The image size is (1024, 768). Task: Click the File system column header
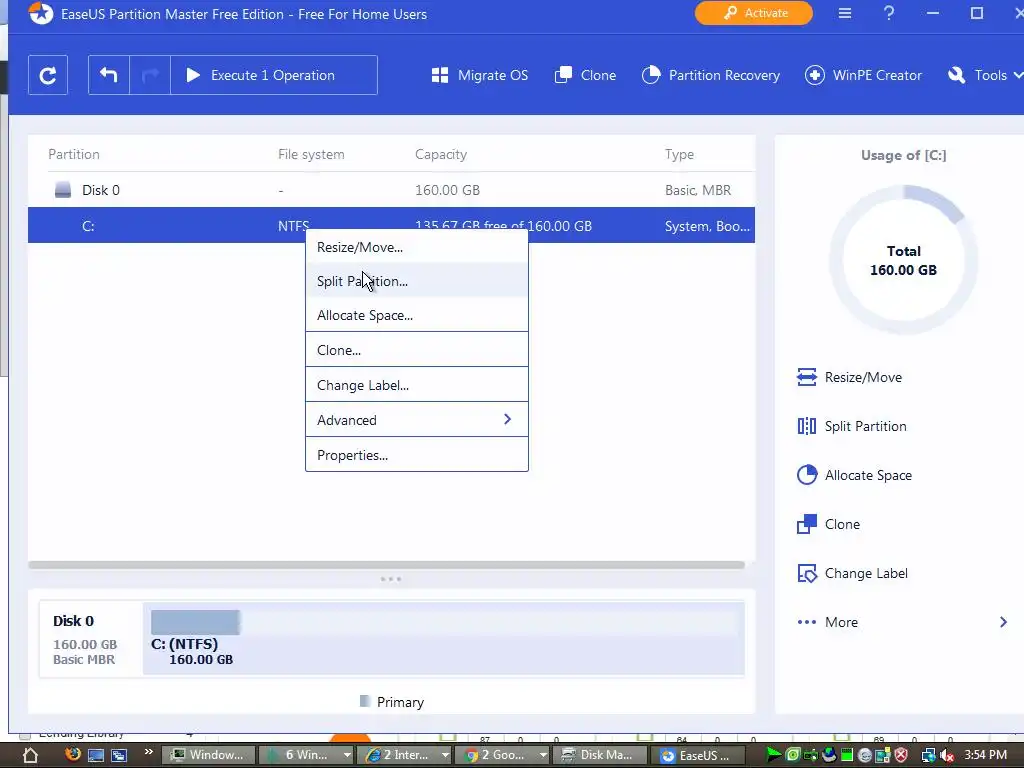[311, 154]
